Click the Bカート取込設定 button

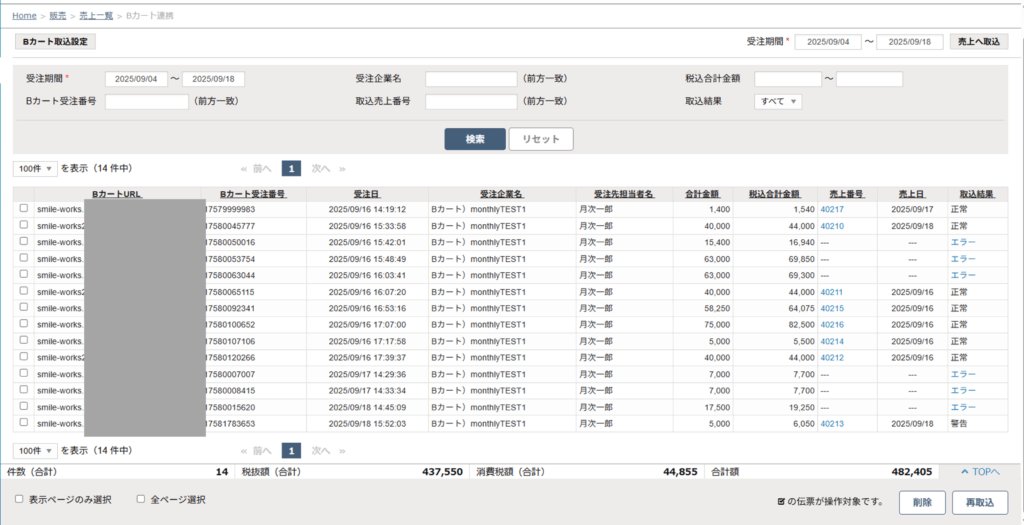pyautogui.click(x=55, y=43)
